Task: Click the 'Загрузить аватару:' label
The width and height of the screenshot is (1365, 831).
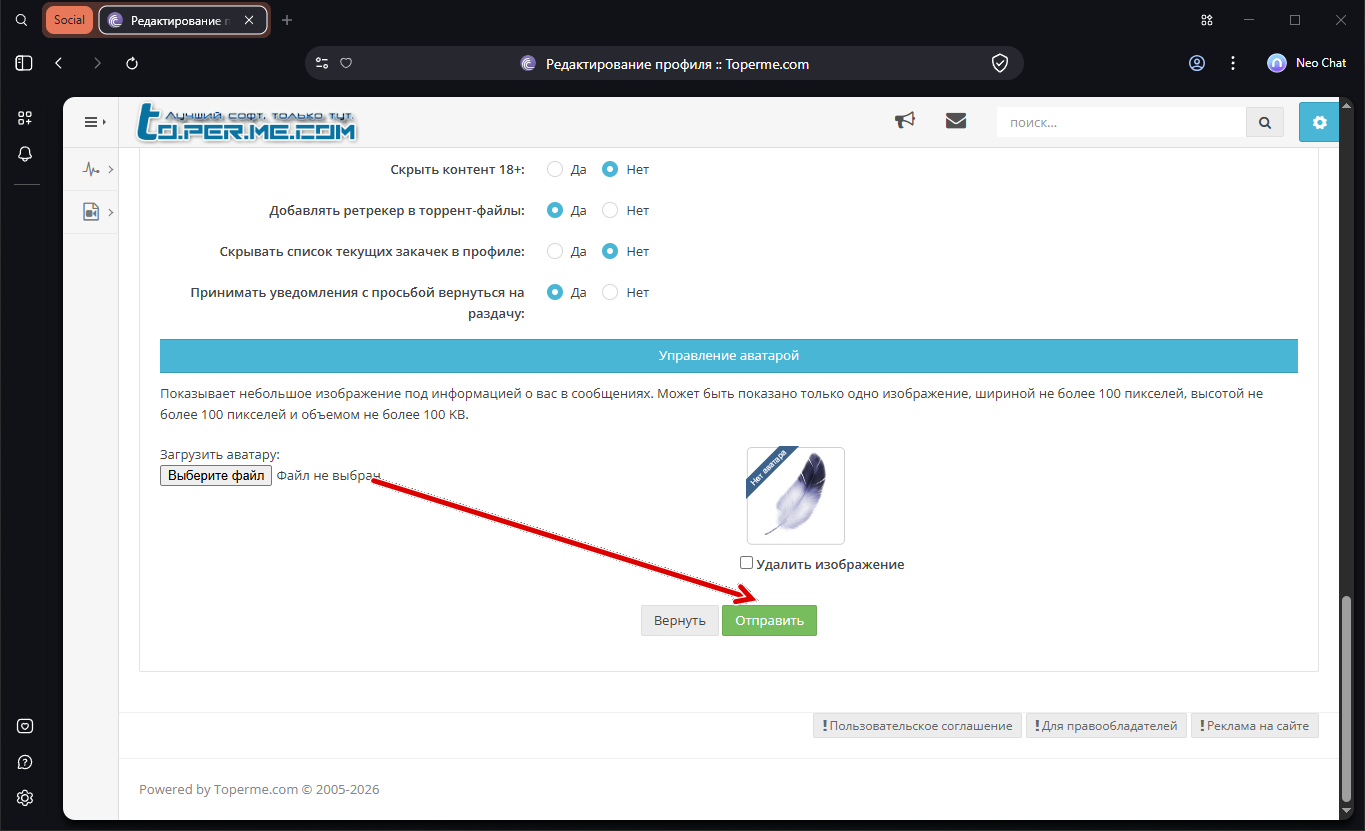Action: [x=220, y=455]
